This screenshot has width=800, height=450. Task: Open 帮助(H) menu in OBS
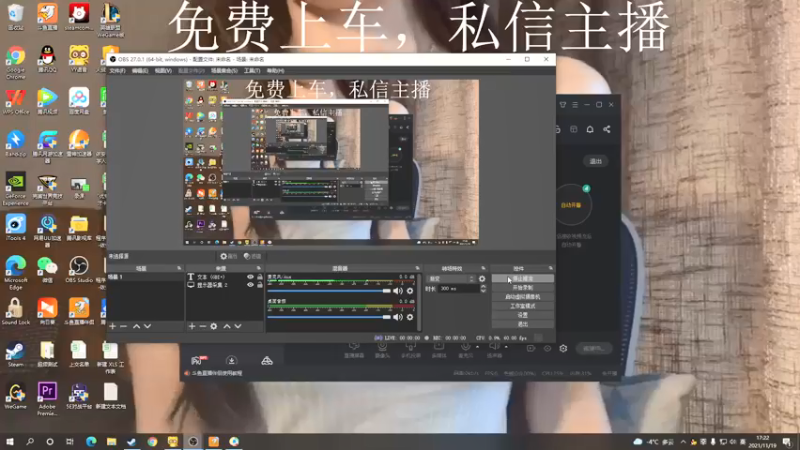point(276,71)
